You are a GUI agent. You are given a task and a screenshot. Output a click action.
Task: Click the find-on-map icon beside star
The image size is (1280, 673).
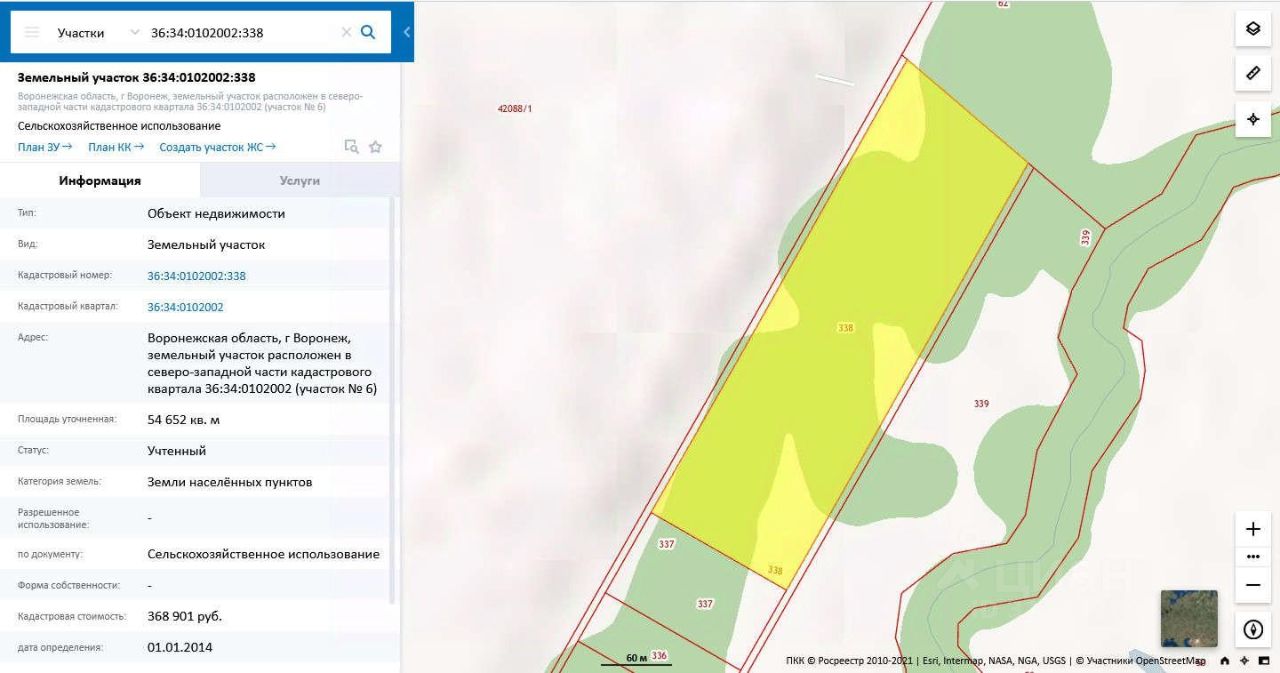tap(351, 147)
